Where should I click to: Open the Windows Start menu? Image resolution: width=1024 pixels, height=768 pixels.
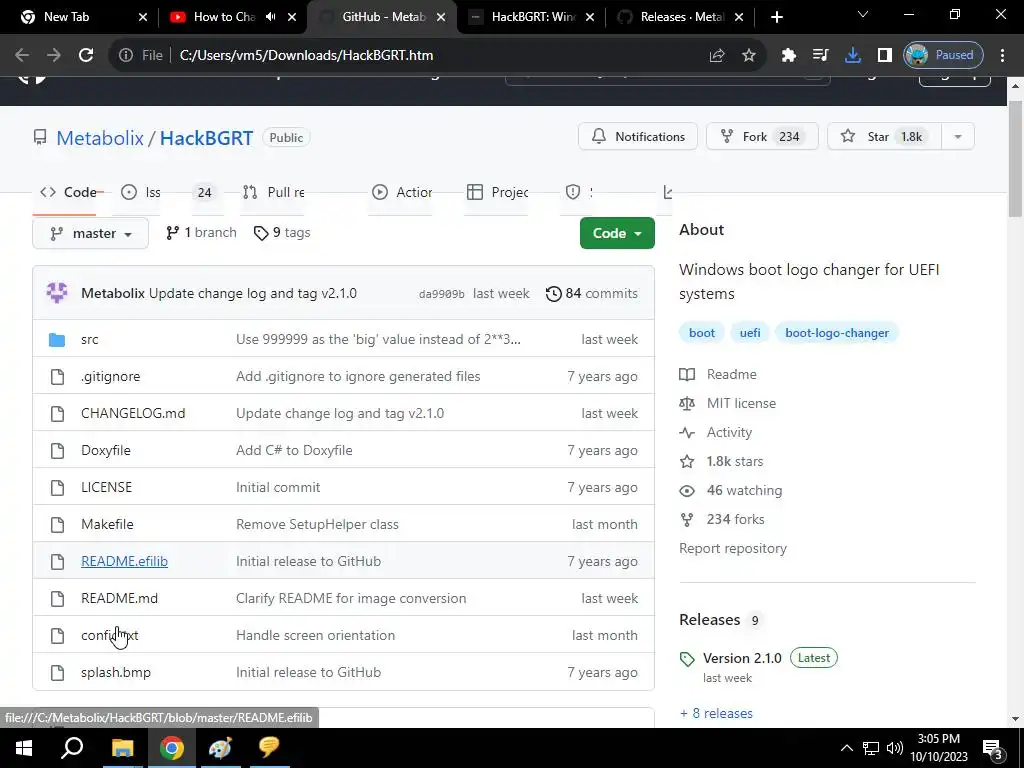click(24, 748)
